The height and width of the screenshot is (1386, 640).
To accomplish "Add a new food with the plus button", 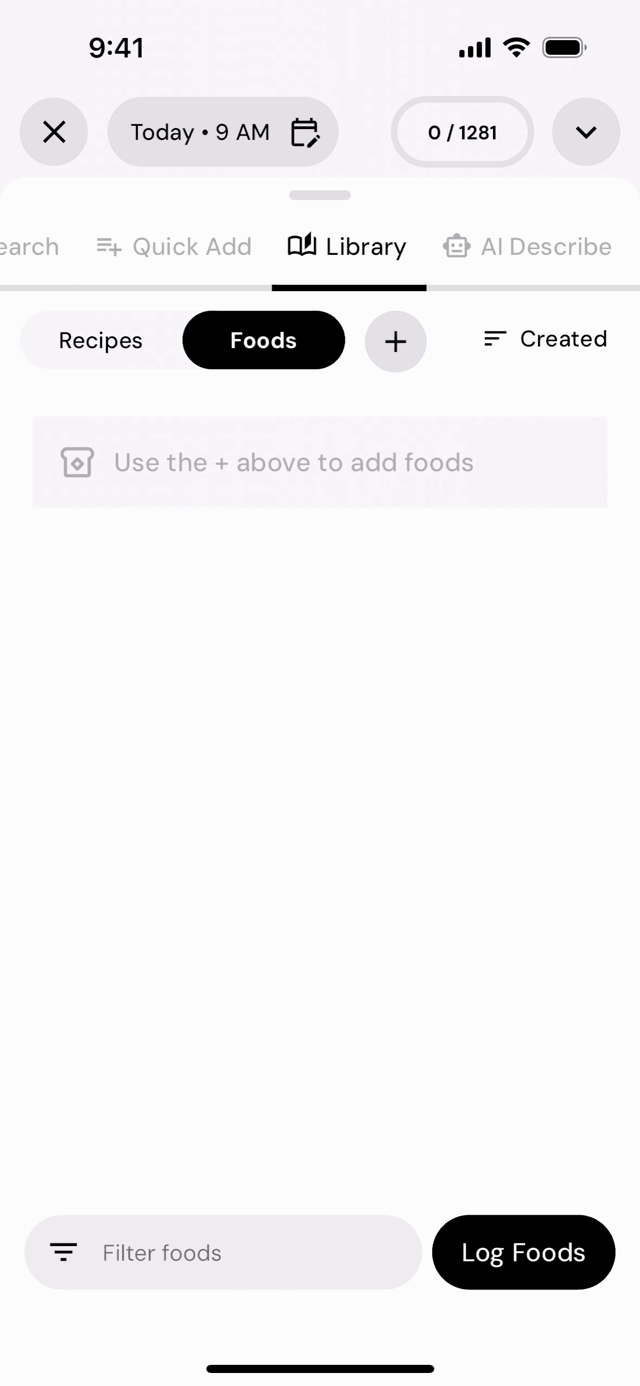I will (x=396, y=341).
